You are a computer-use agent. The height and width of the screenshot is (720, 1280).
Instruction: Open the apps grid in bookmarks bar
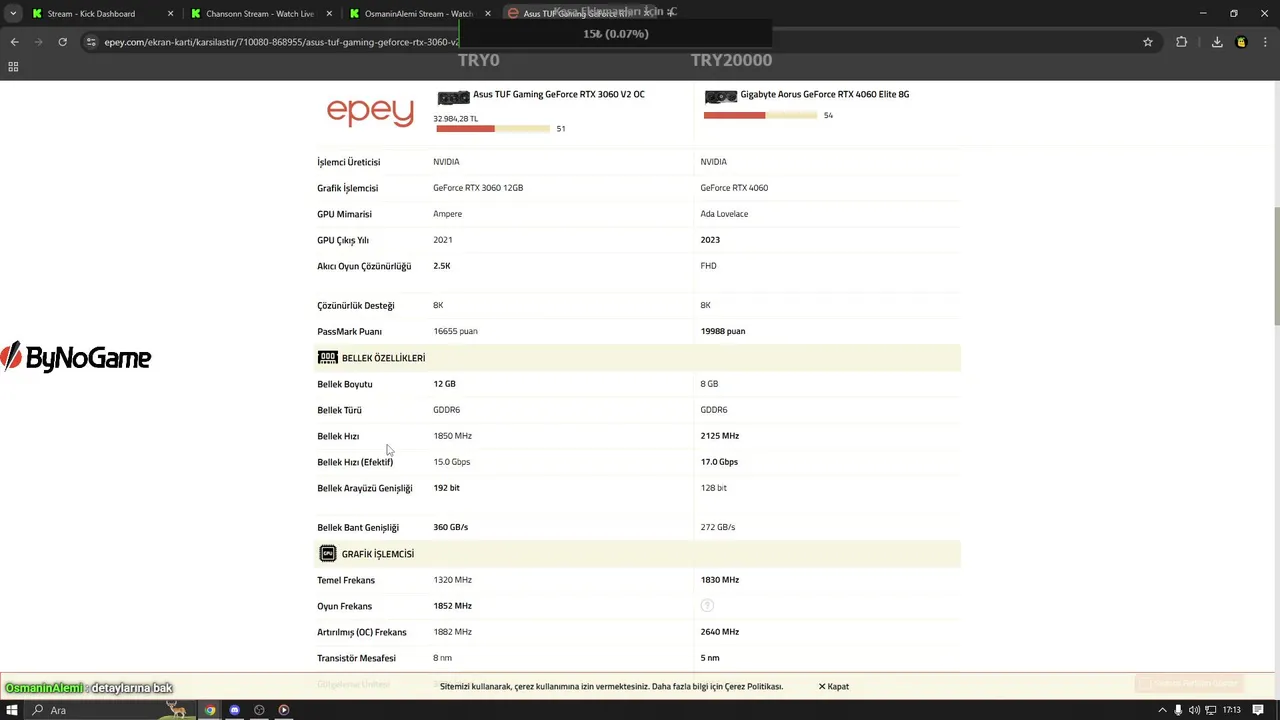[x=13, y=67]
